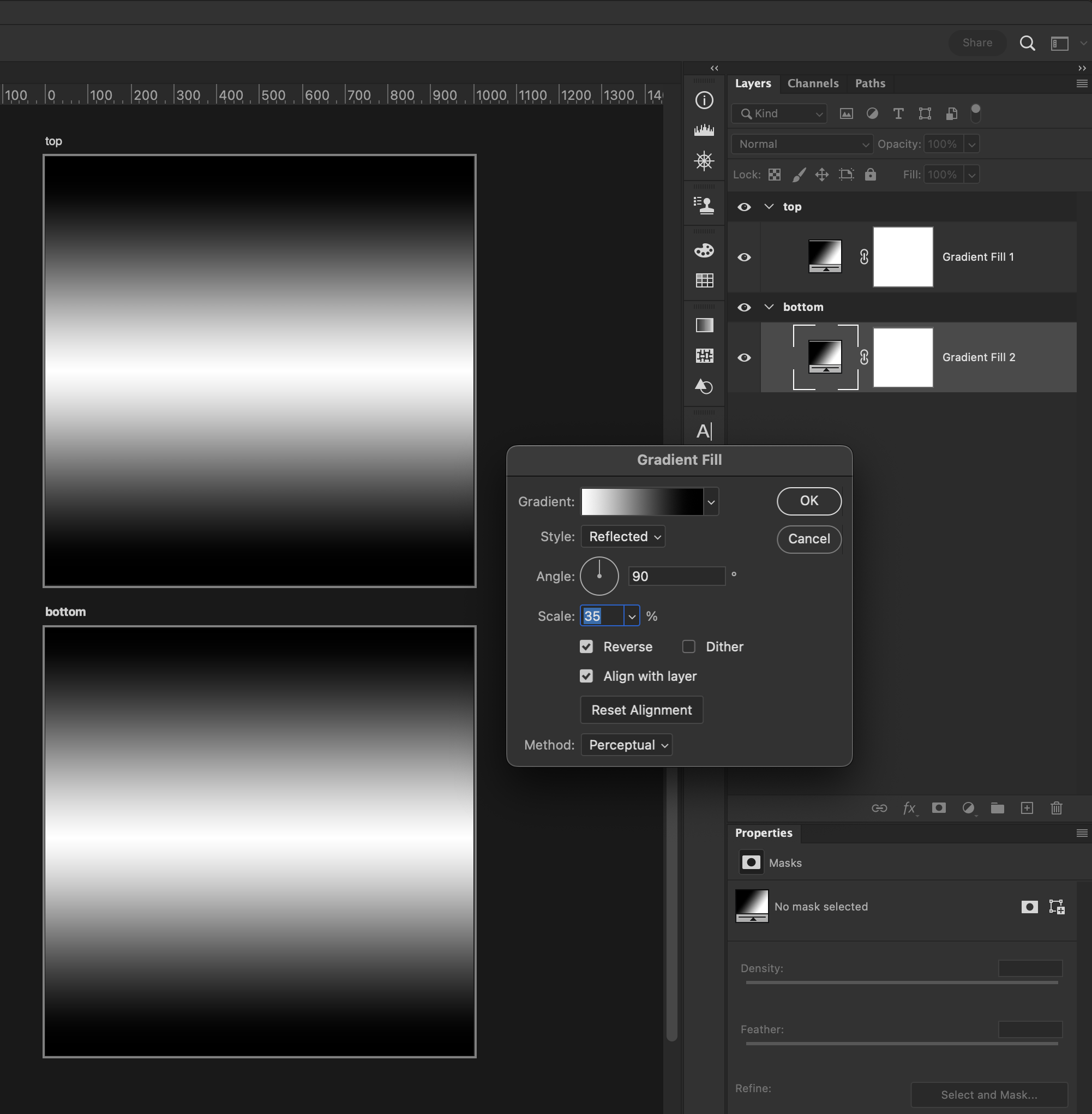Click the delete layer trash icon

(x=1057, y=808)
